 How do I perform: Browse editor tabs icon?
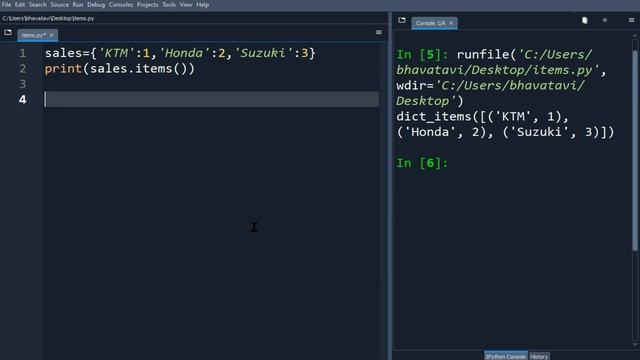point(8,32)
